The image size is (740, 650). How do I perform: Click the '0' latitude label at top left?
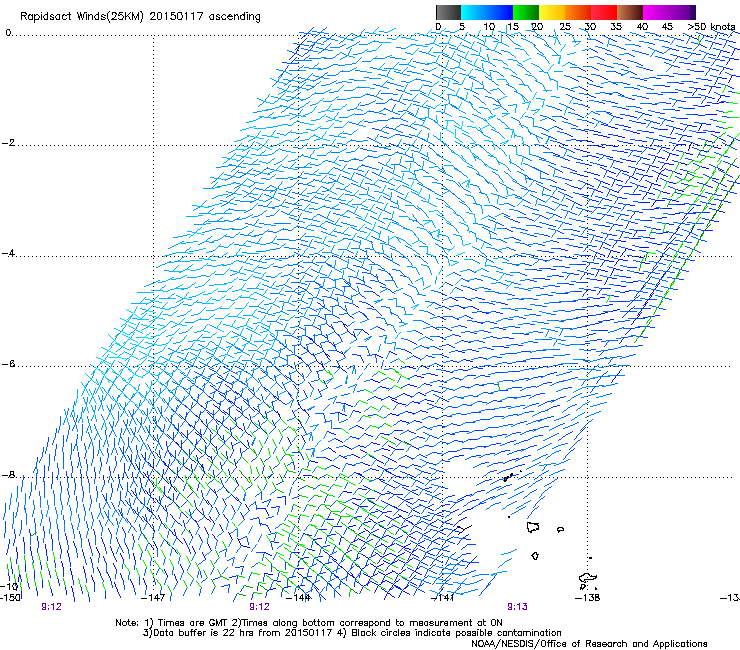(x=8, y=33)
